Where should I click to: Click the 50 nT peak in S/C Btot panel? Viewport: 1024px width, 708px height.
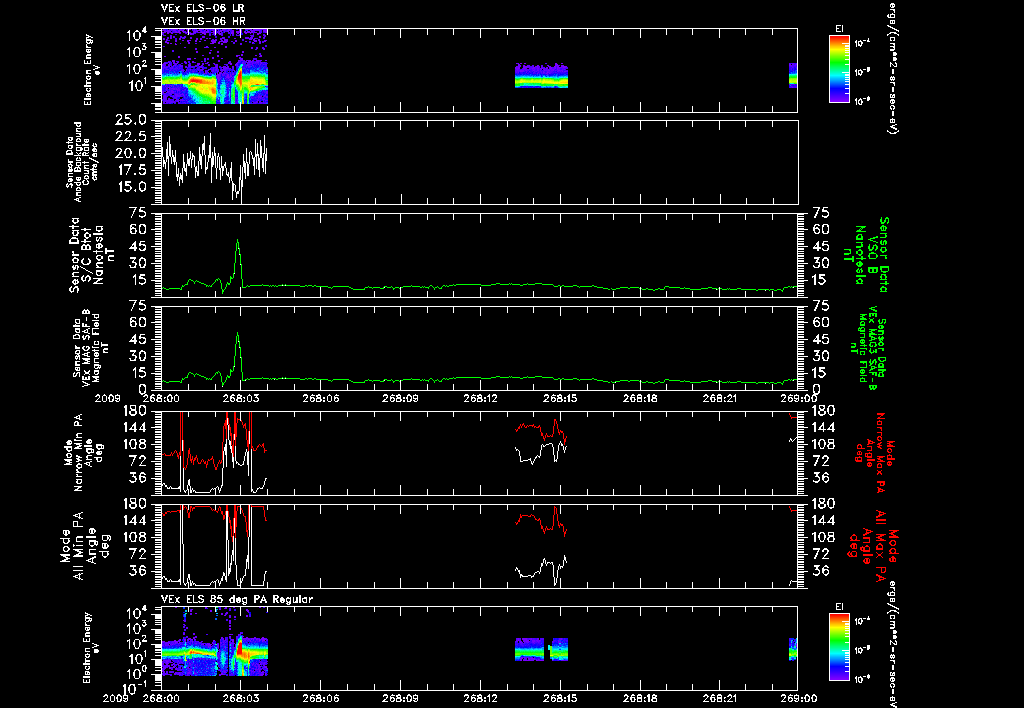(238, 242)
